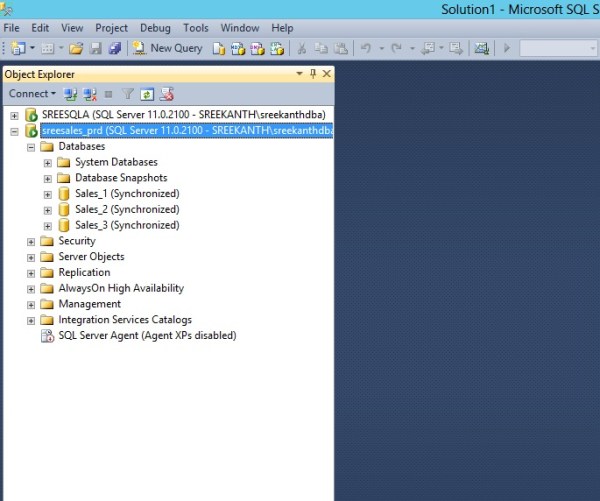
Task: Expand the AlwaysOn High Availability node
Action: tap(31, 288)
